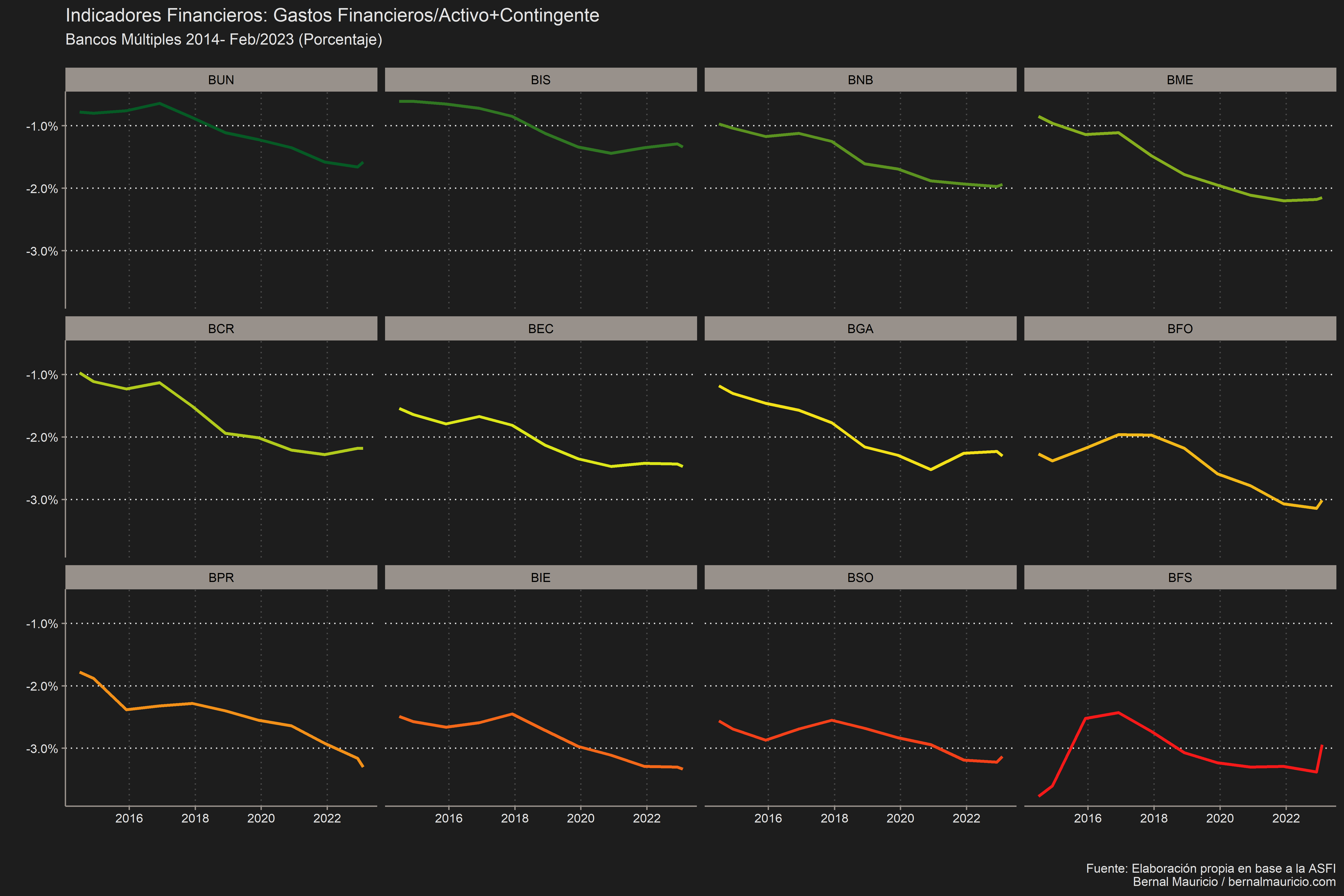The width and height of the screenshot is (1344, 896).
Task: Click the 2016 year label under BIE panel
Action: (x=449, y=818)
